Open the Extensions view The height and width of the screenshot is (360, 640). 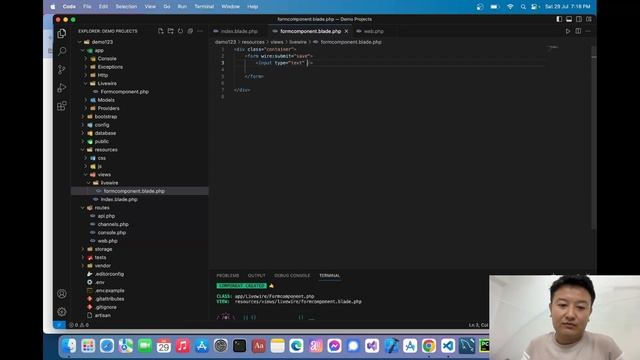click(62, 106)
